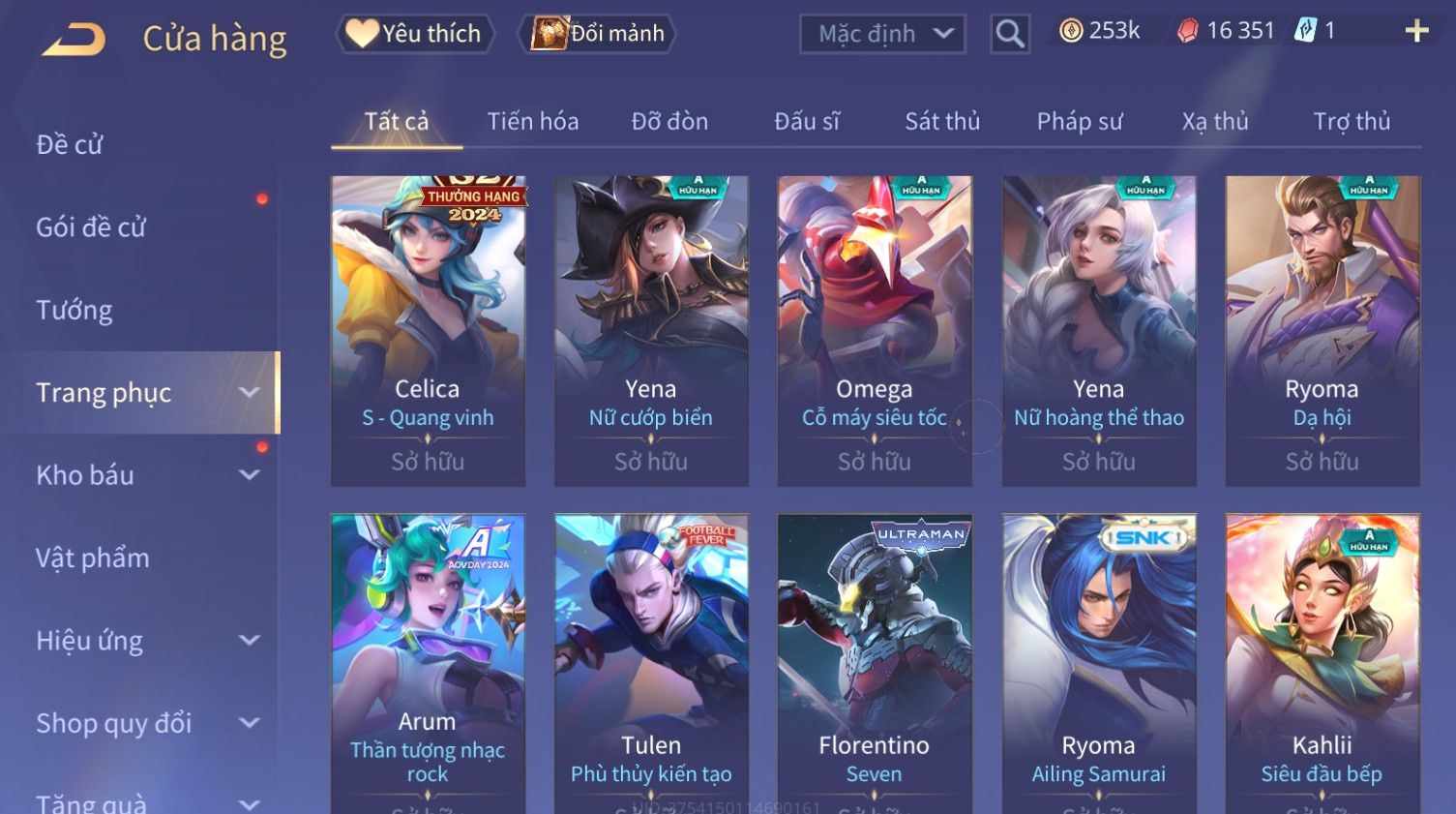Open Yêu thích heart button
The height and width of the screenshot is (814, 1456).
point(415,34)
